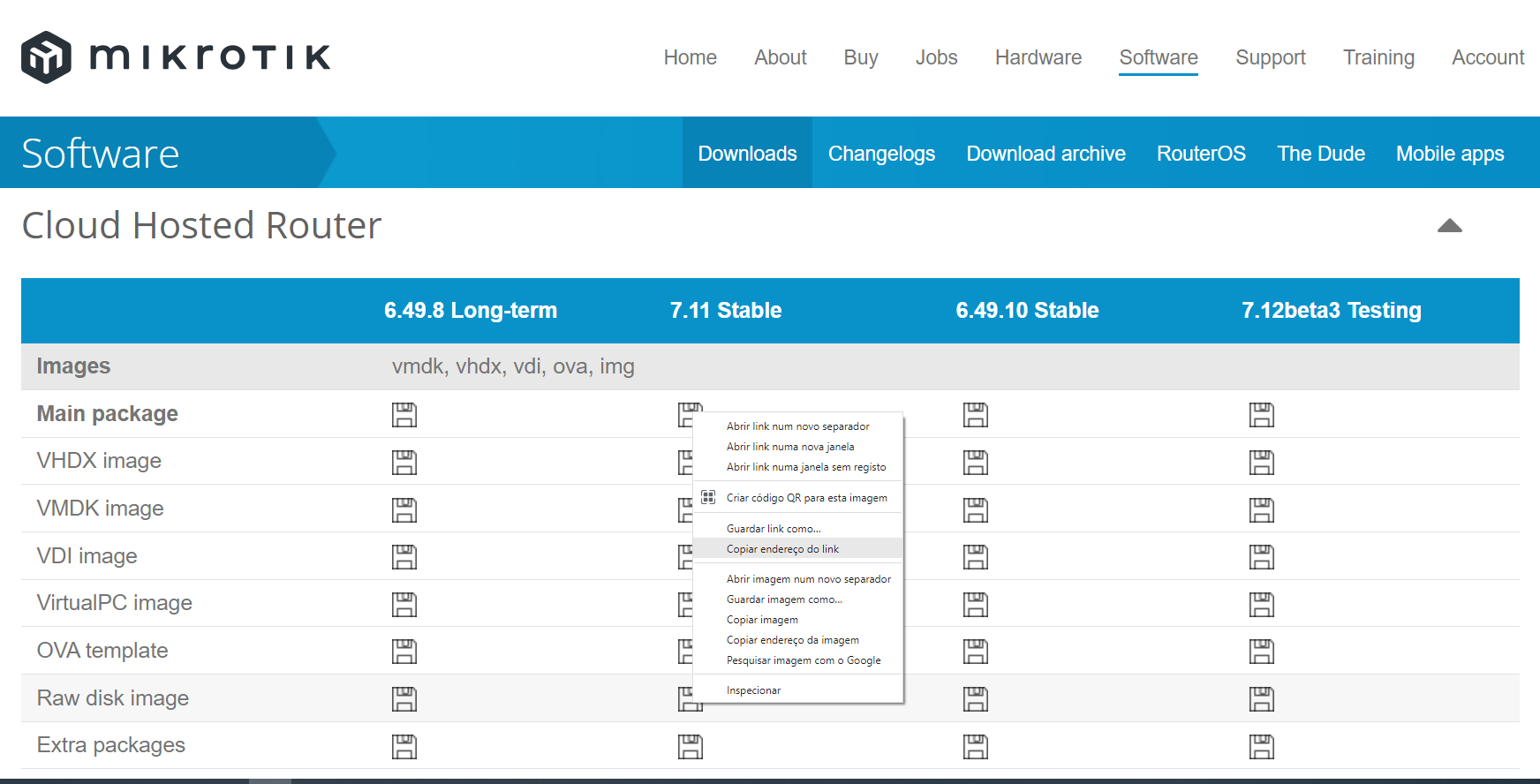Screen dimensions: 1540x784
Task: Download 6.49.10 Stable Raw disk image
Action: (x=976, y=699)
